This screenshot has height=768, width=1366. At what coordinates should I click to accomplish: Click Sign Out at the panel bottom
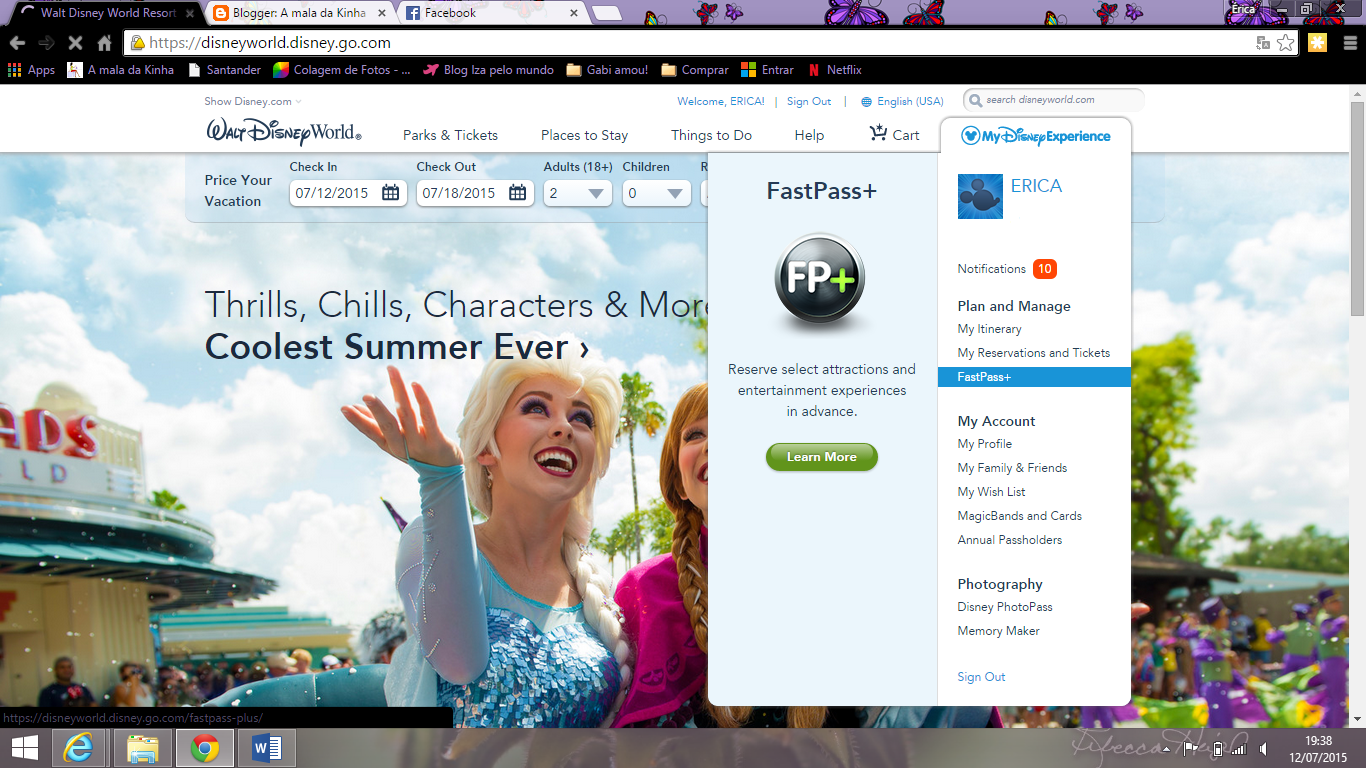(981, 677)
